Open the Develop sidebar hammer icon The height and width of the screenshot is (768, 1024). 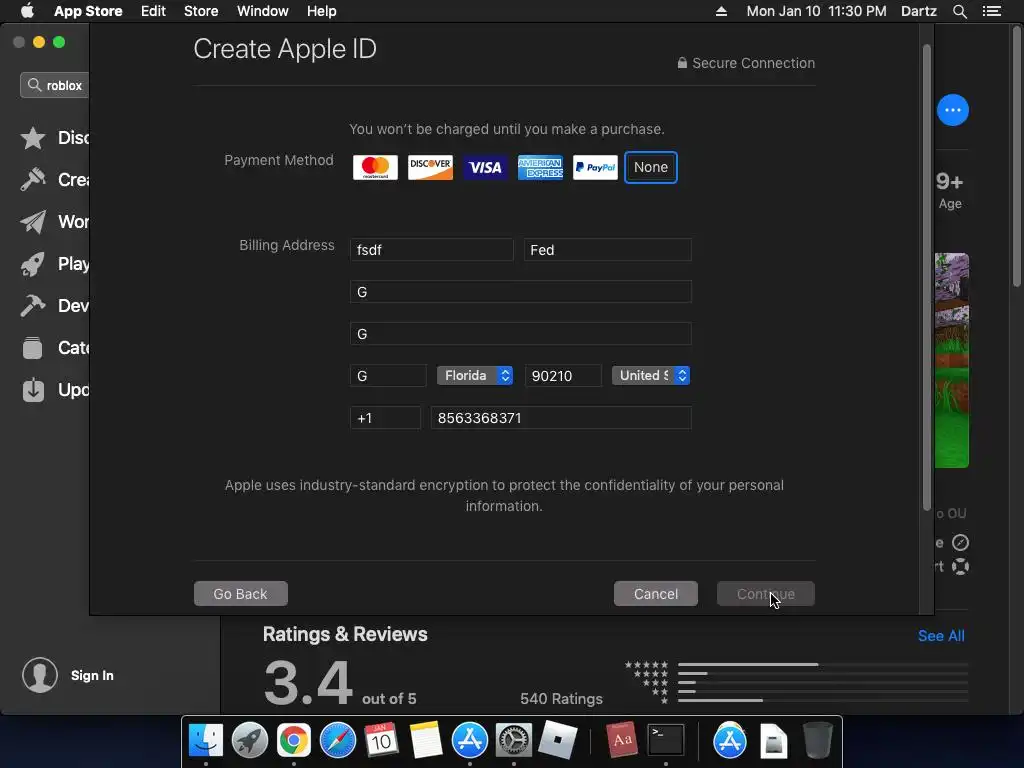coord(33,306)
